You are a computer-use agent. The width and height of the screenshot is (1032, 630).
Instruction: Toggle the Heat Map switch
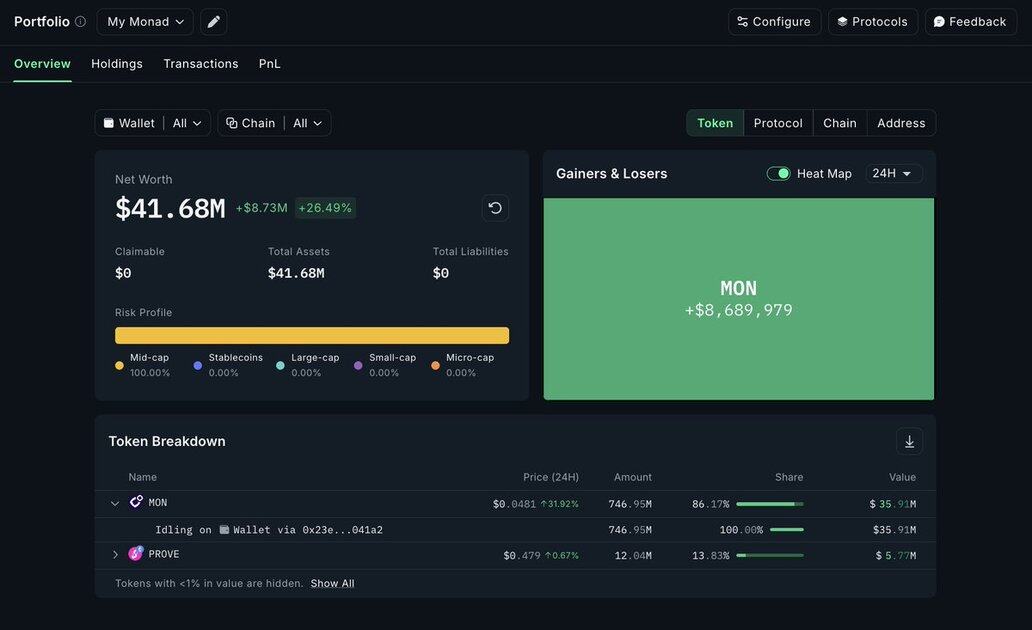click(778, 174)
